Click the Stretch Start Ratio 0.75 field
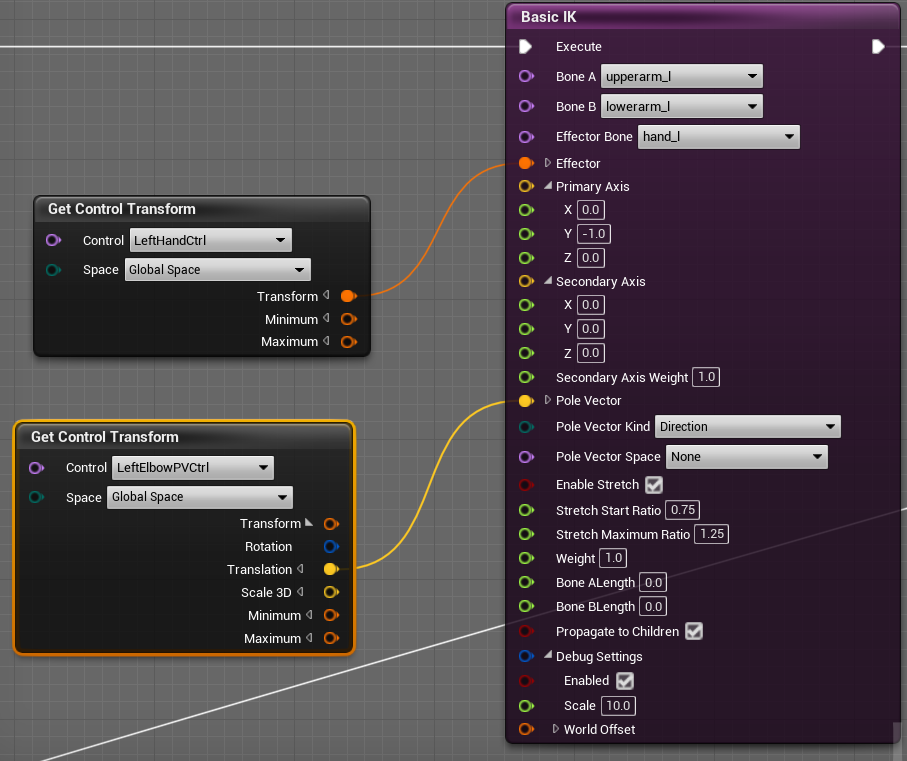907x761 pixels. [683, 510]
